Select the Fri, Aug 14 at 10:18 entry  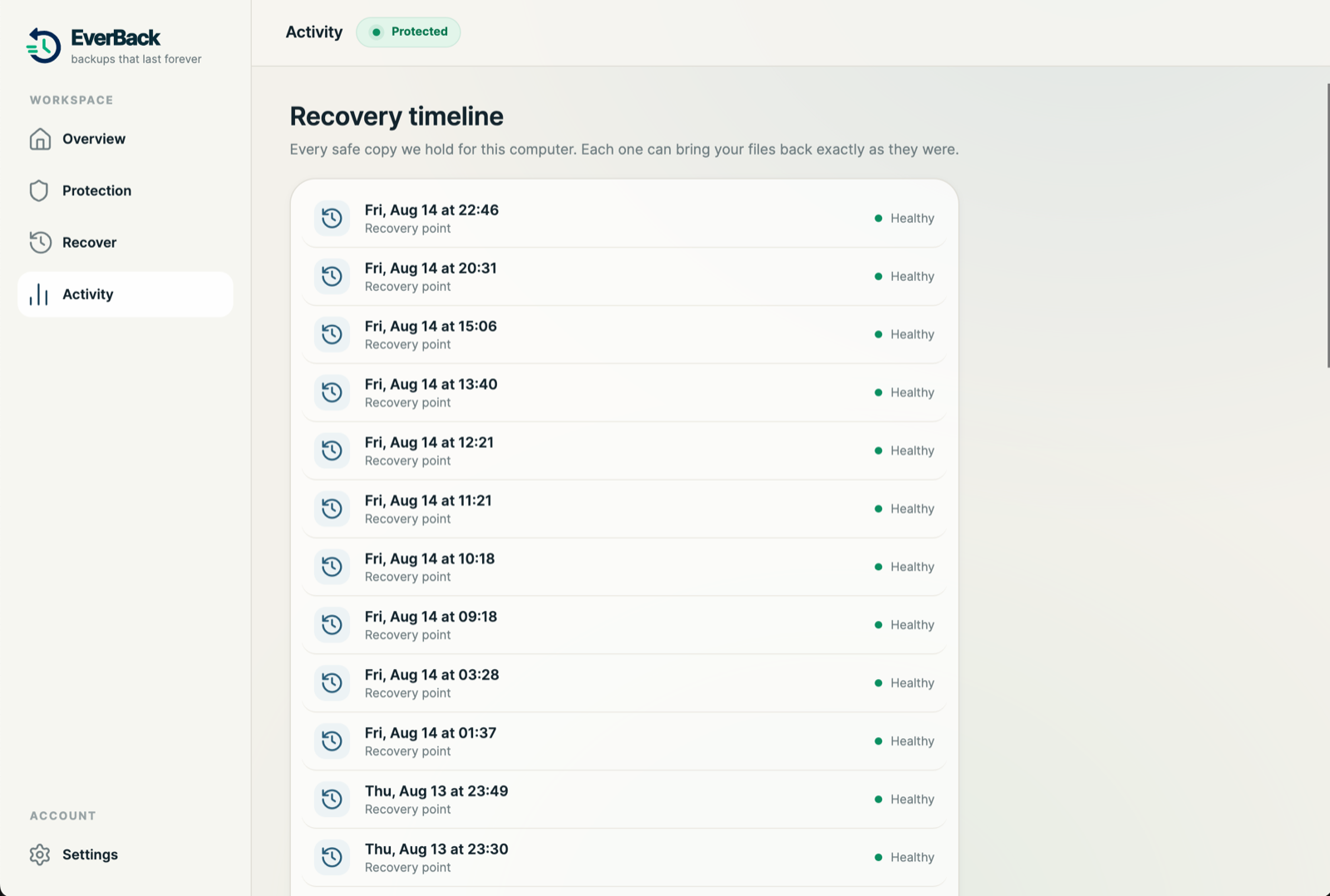pos(624,567)
